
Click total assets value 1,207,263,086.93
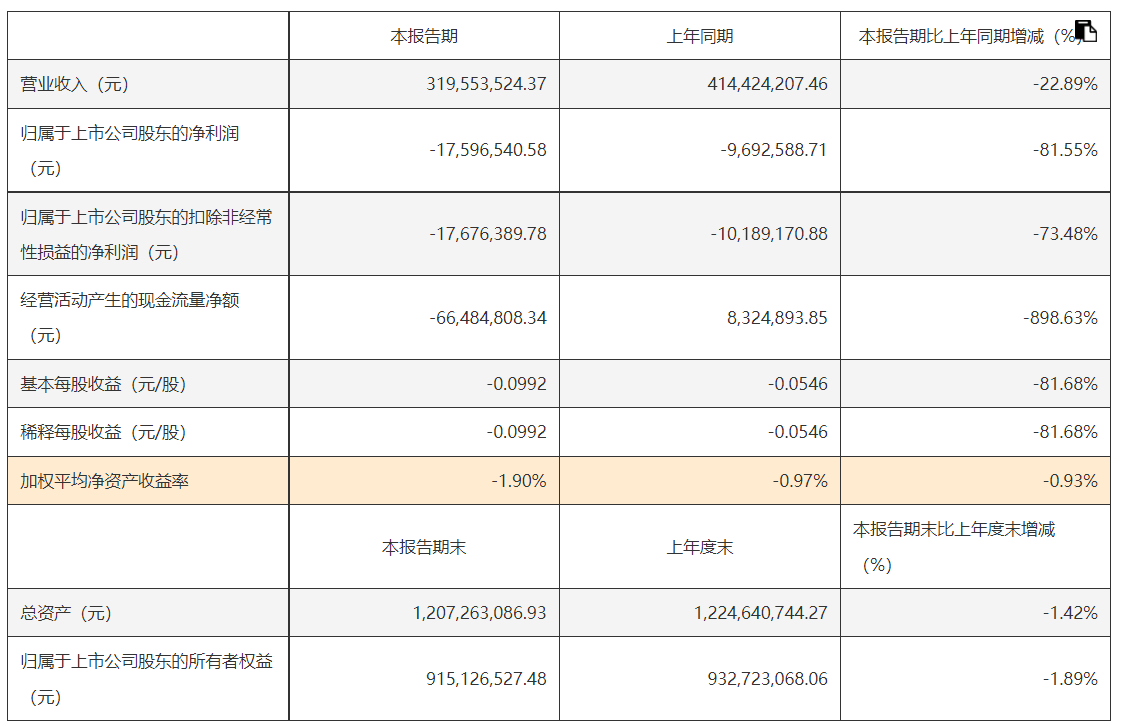[479, 613]
